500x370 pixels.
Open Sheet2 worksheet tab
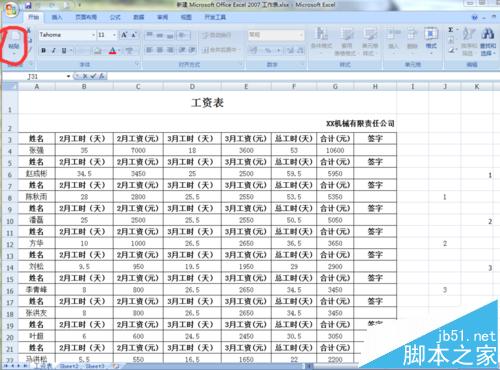pos(69,366)
